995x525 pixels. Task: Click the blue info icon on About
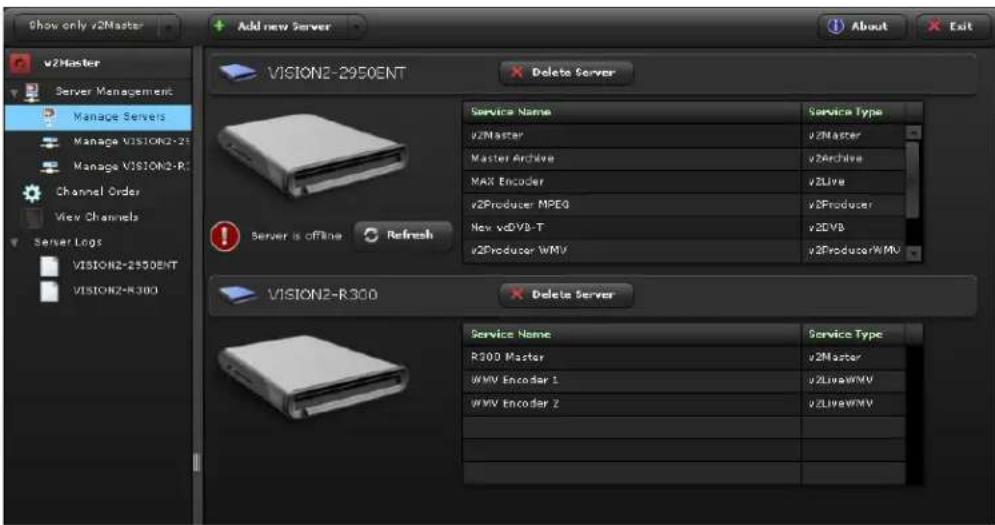tap(836, 26)
